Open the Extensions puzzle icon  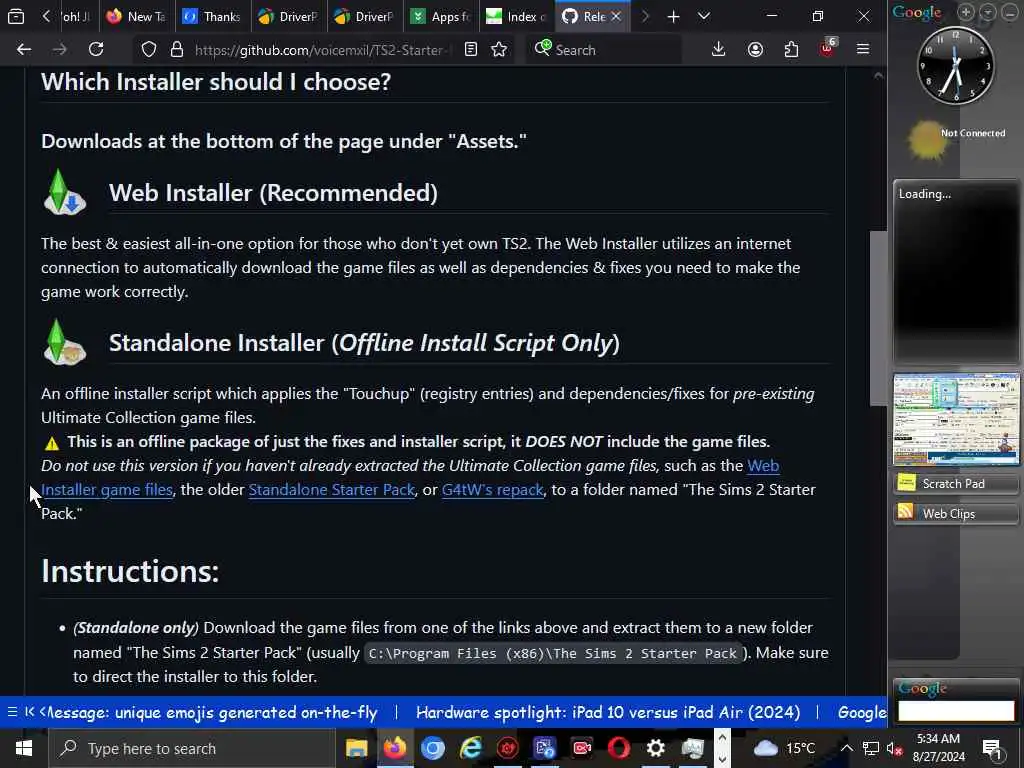(791, 49)
